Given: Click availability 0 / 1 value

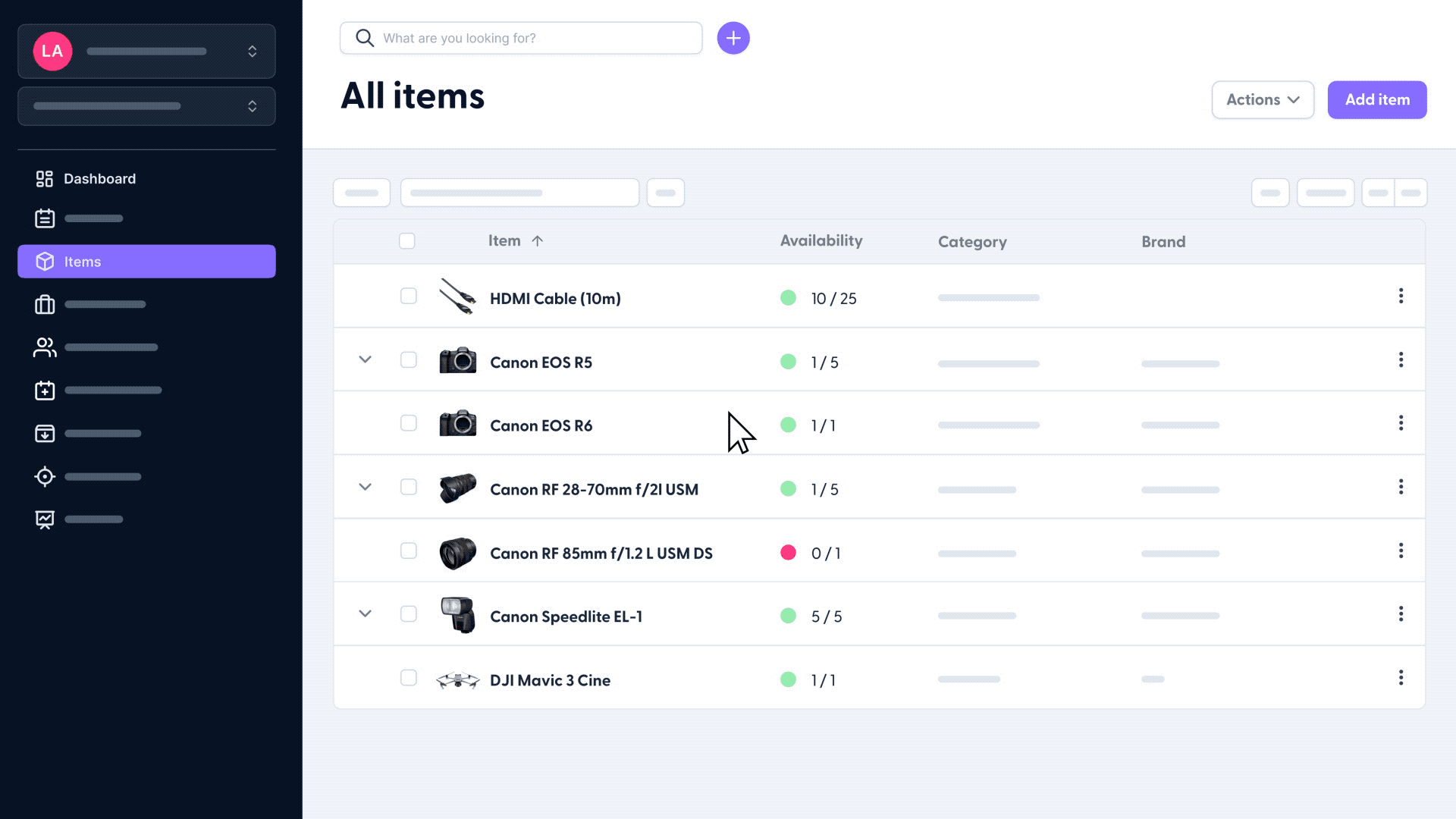Looking at the screenshot, I should pos(826,554).
